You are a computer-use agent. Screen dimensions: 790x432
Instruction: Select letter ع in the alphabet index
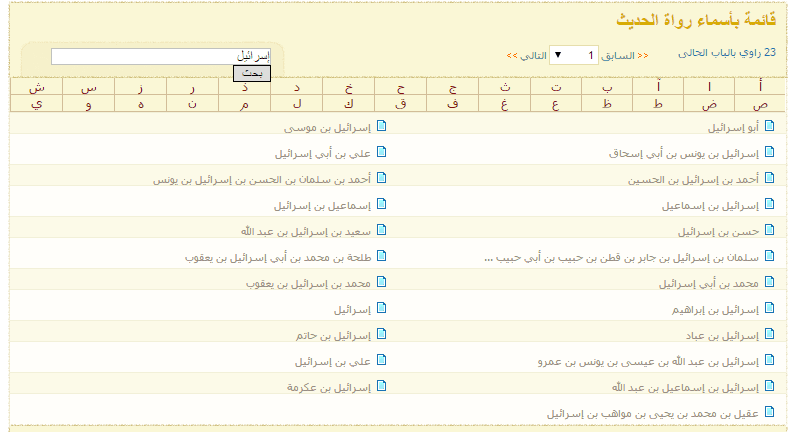(x=554, y=103)
